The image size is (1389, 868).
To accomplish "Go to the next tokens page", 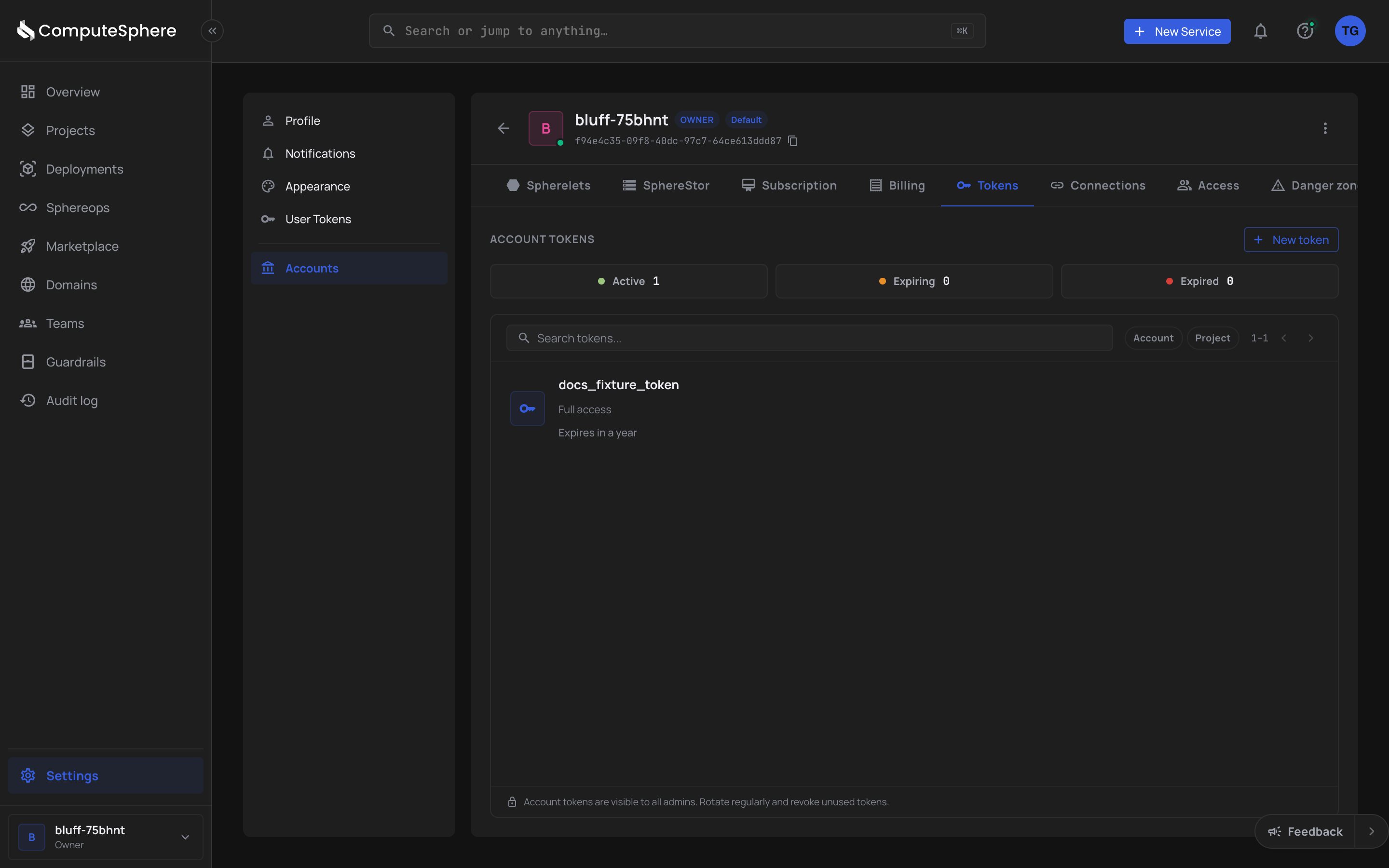I will [x=1311, y=338].
